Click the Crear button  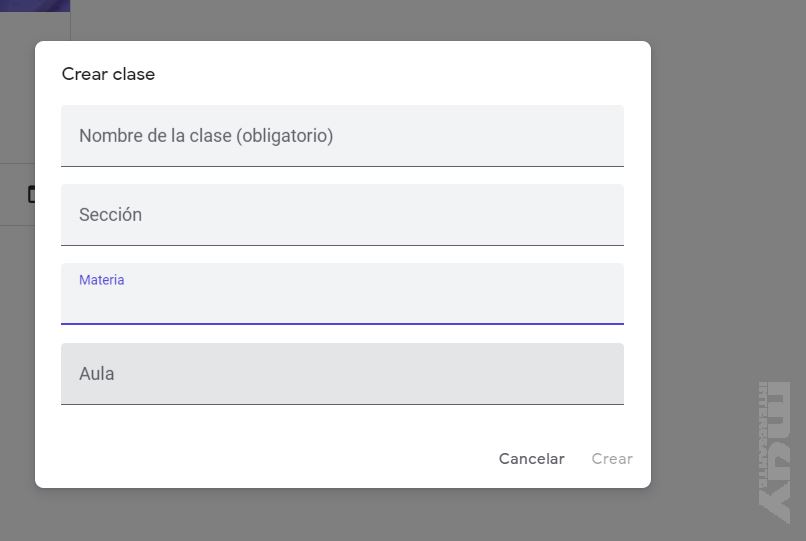[612, 459]
